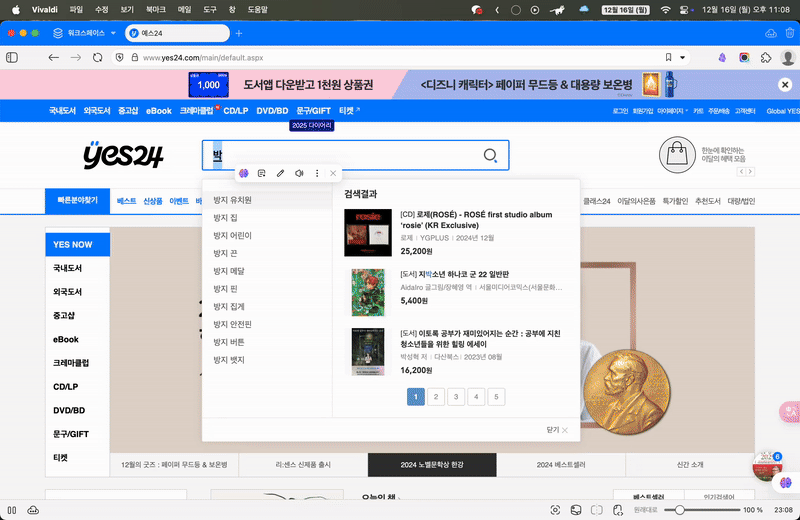
Task: Click the note icon in the text popup toolbar
Action: pyautogui.click(x=262, y=174)
